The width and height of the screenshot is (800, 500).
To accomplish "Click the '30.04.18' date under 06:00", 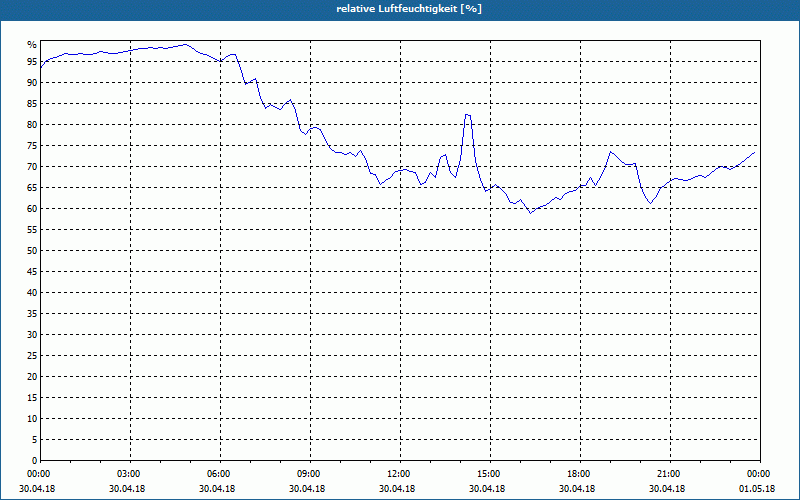I will point(217,489).
